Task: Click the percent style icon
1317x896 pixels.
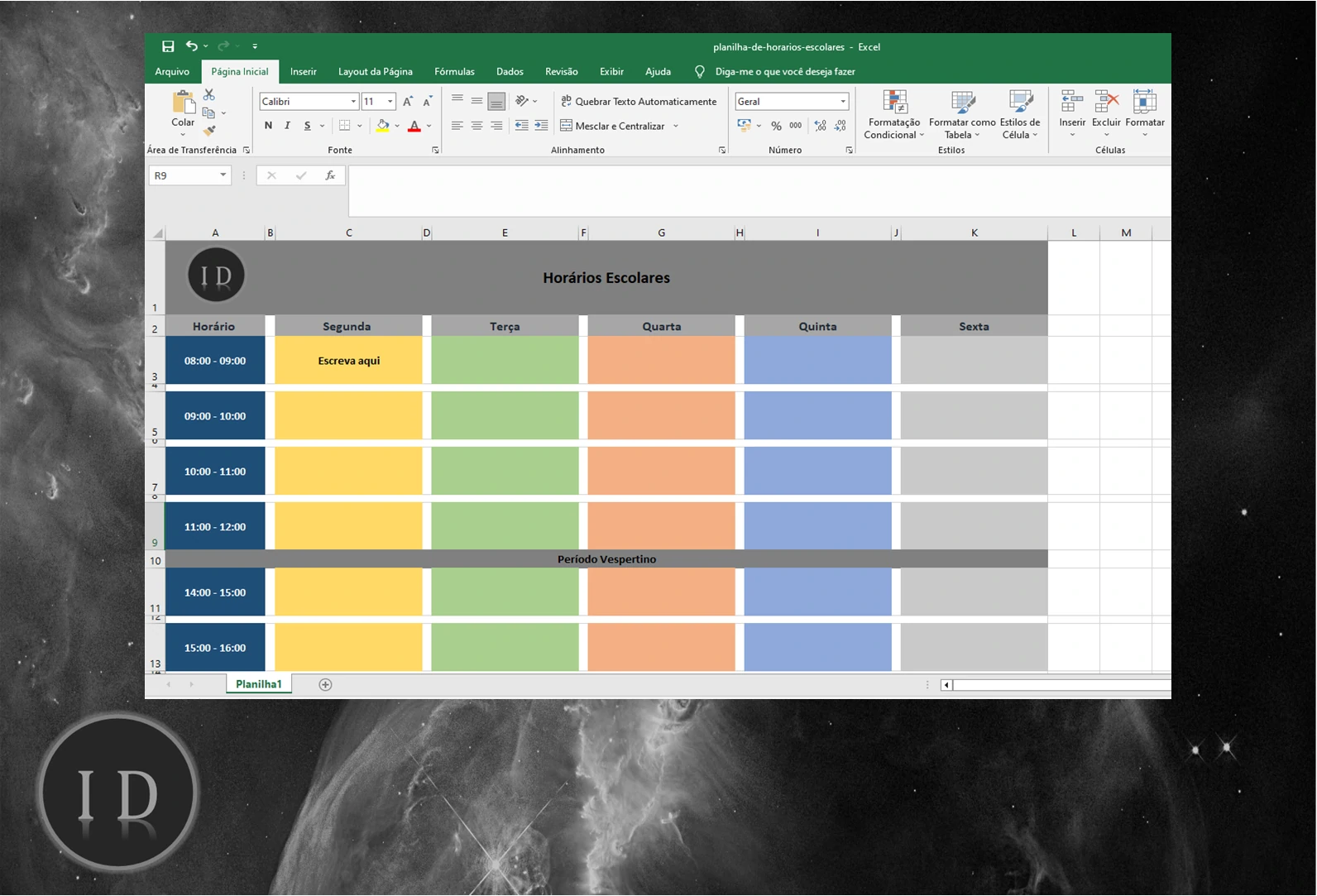Action: [776, 126]
